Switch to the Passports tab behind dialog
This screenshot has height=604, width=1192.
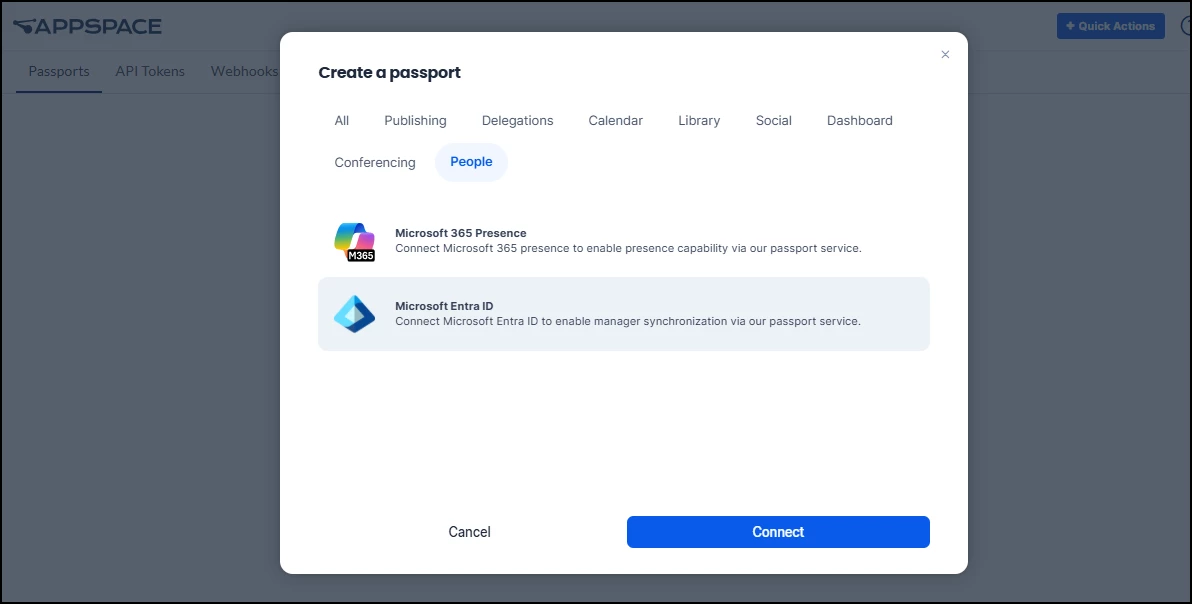point(59,71)
